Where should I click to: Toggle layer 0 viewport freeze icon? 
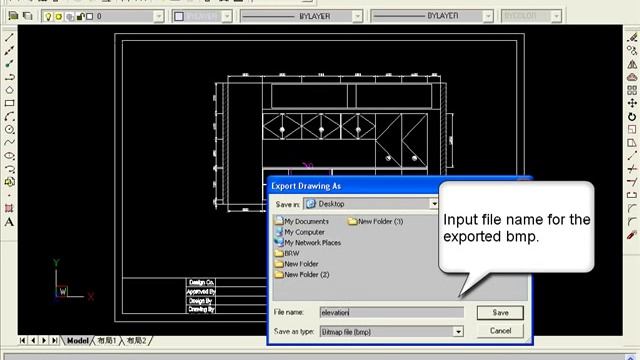(70, 16)
